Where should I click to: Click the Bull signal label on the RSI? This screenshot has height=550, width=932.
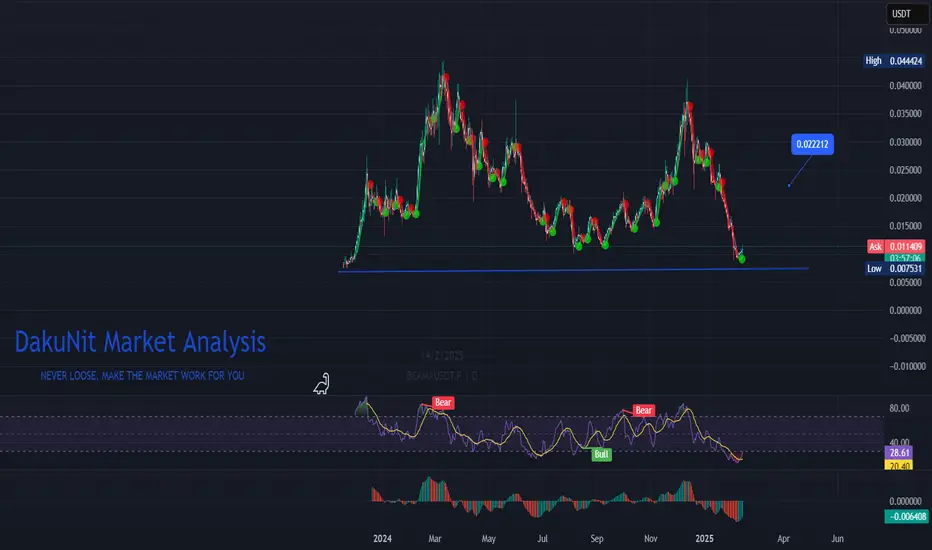coord(601,455)
